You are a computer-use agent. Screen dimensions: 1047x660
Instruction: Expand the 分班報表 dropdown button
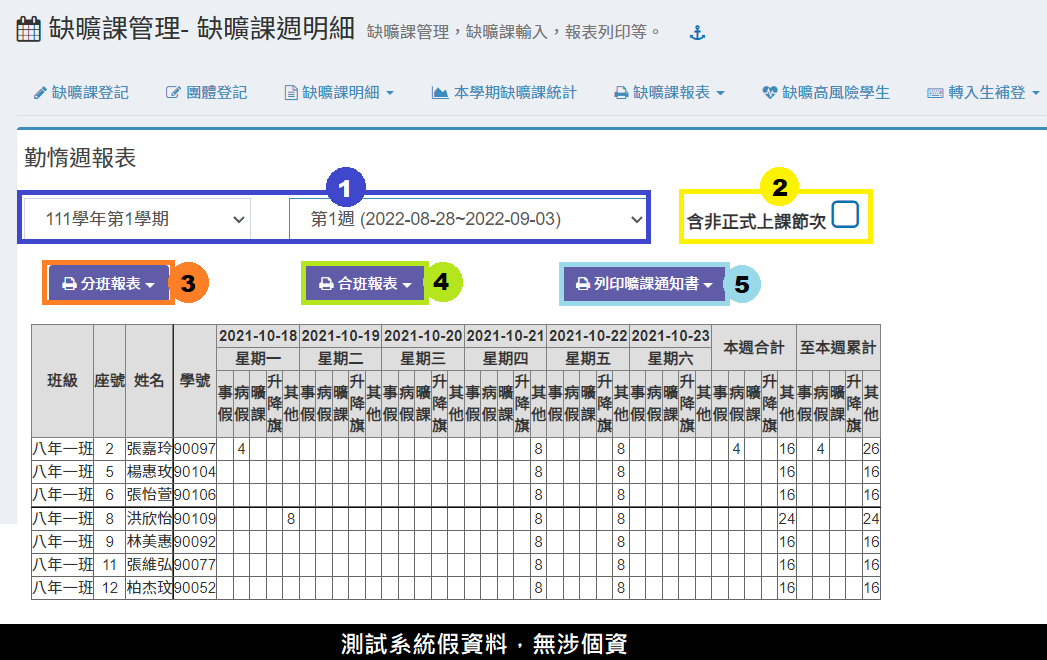tap(108, 284)
